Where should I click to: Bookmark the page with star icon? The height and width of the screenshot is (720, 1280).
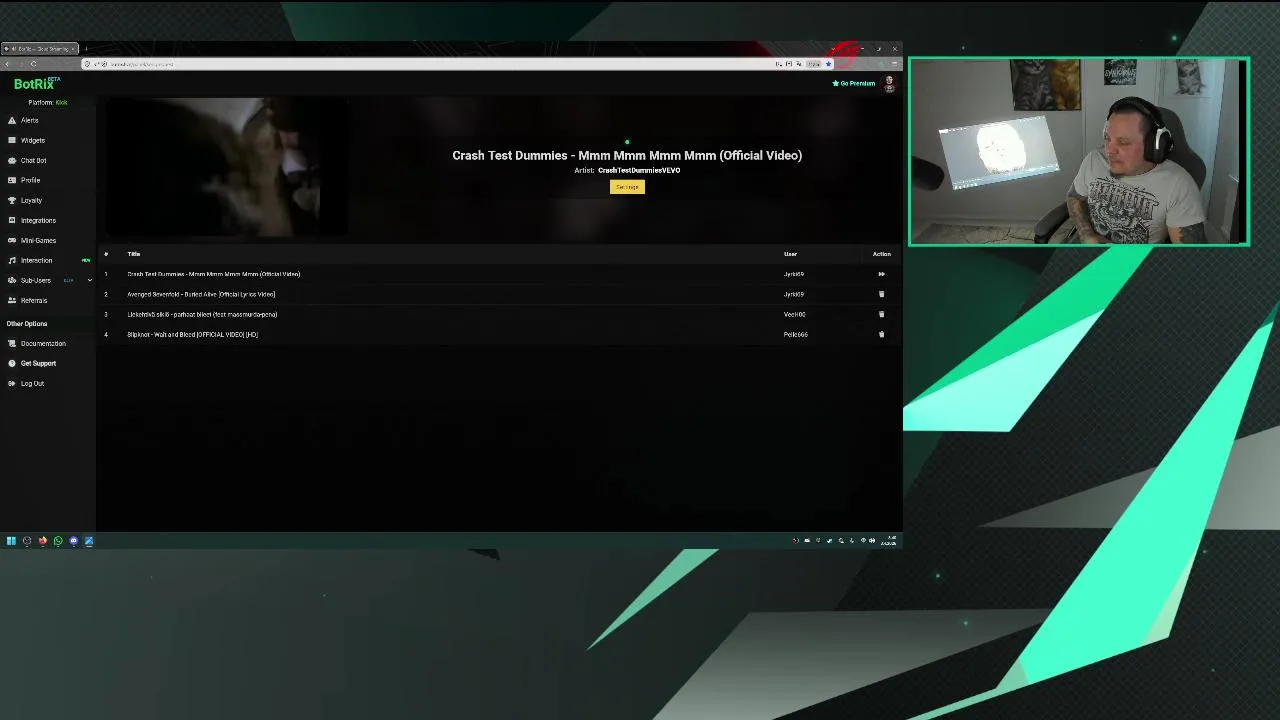pyautogui.click(x=828, y=64)
